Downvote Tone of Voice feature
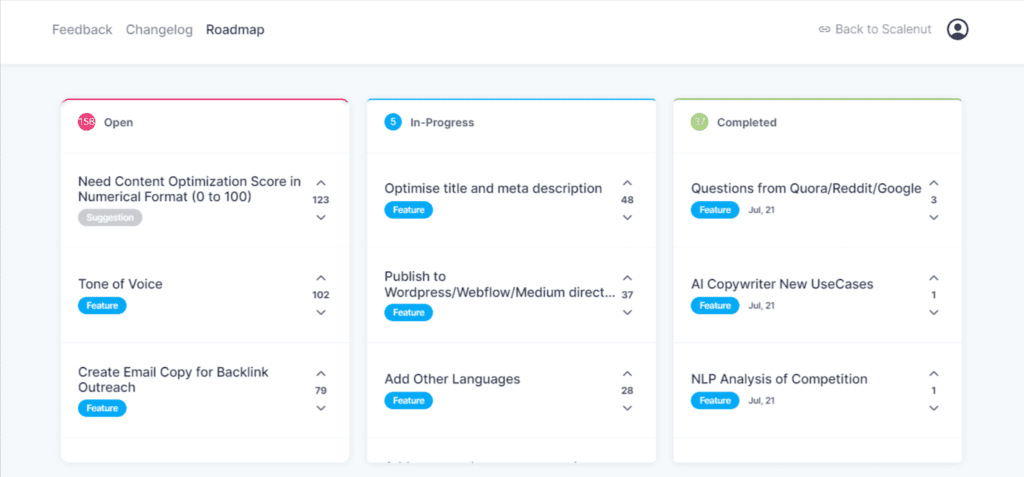Viewport: 1024px width, 477px height. 321,312
